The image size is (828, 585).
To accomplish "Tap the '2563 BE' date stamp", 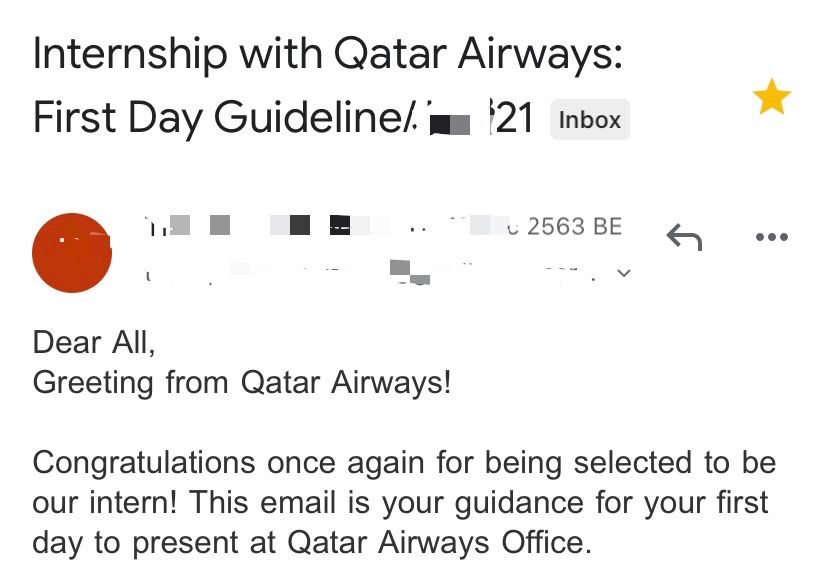I will click(x=574, y=227).
